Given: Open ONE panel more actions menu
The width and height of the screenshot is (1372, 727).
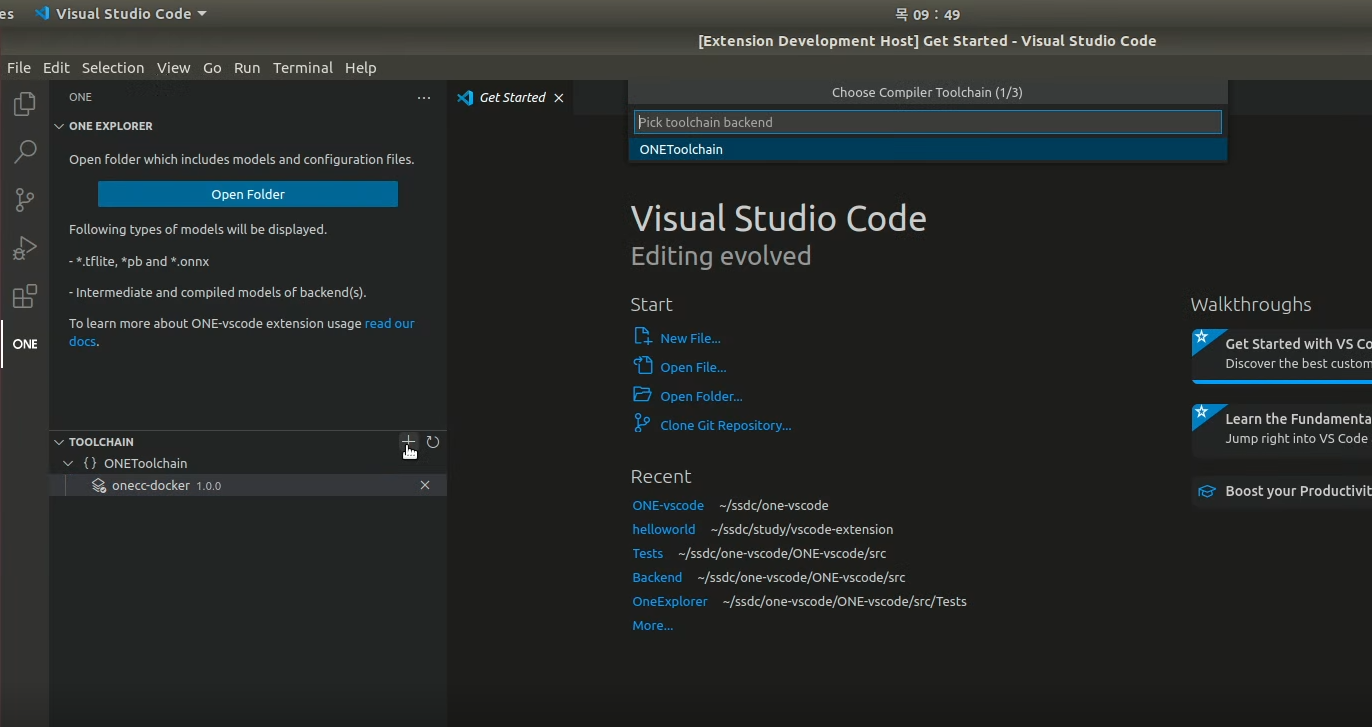Looking at the screenshot, I should point(424,97).
